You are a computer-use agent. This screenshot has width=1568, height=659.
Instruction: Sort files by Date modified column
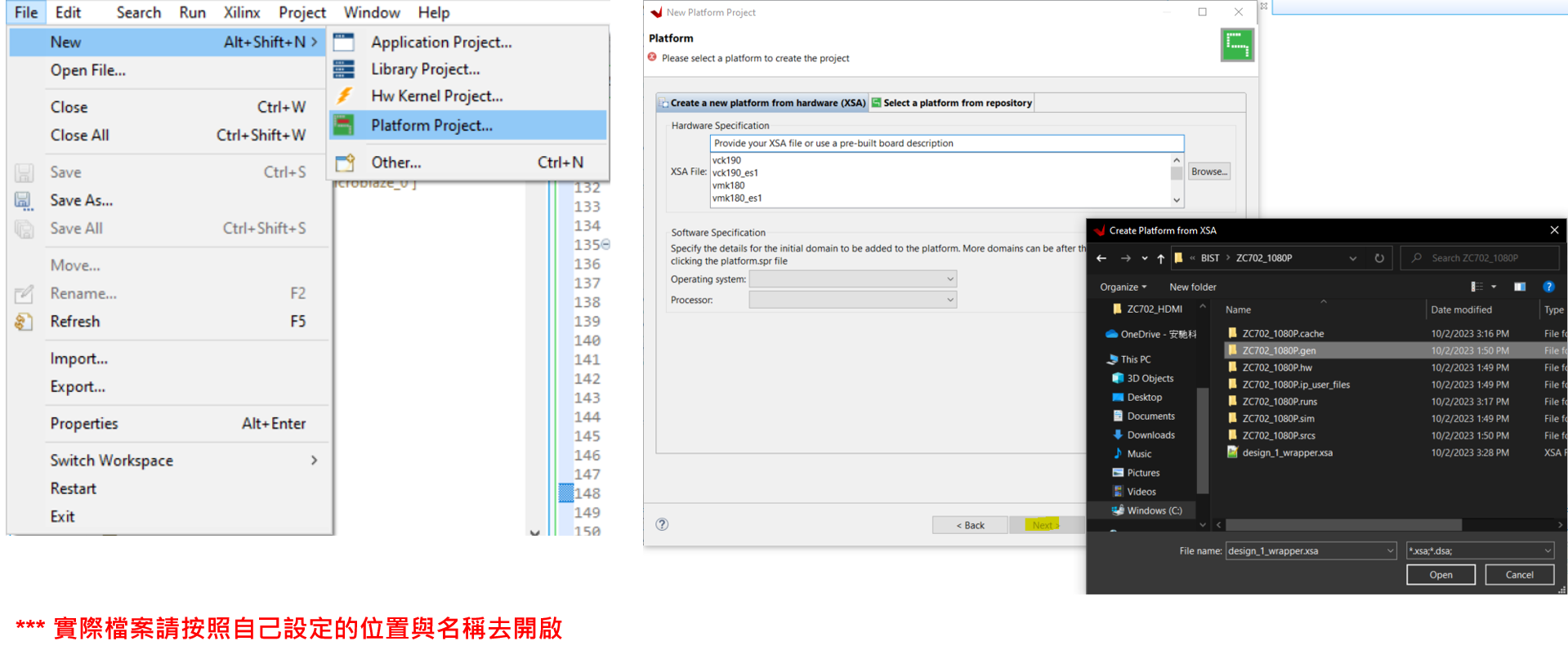point(1461,309)
